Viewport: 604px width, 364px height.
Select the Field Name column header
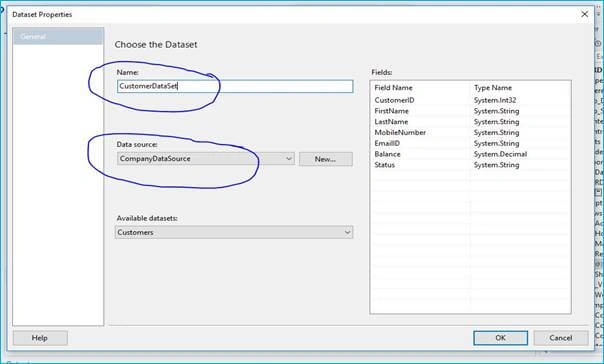click(x=393, y=88)
